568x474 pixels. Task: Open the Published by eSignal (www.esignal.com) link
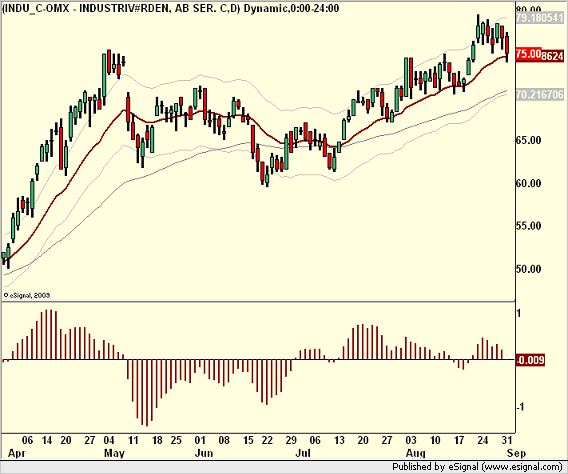(477, 467)
